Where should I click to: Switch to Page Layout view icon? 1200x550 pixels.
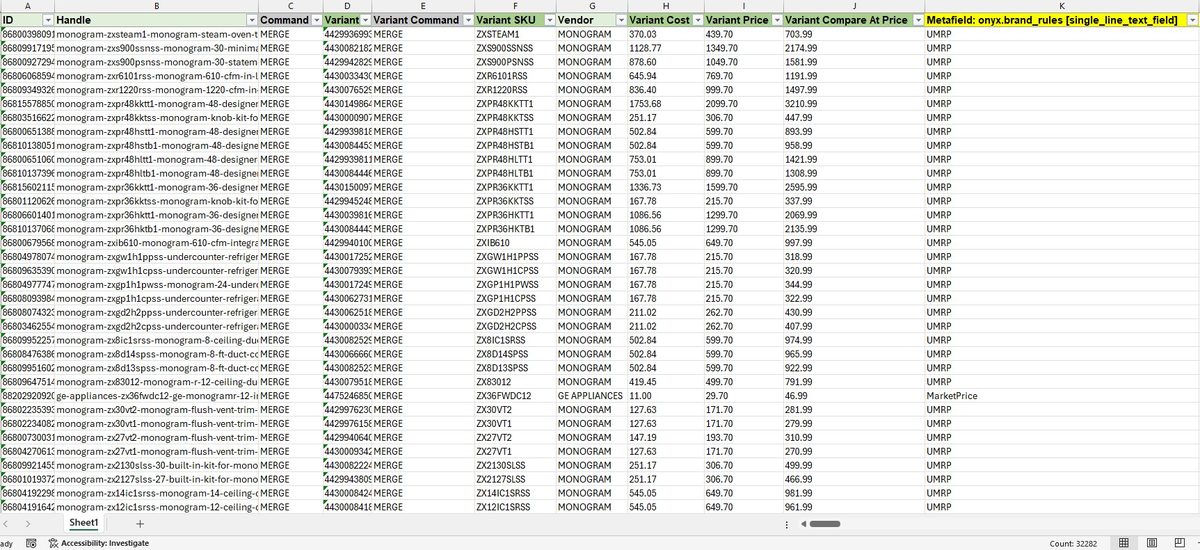click(1153, 542)
